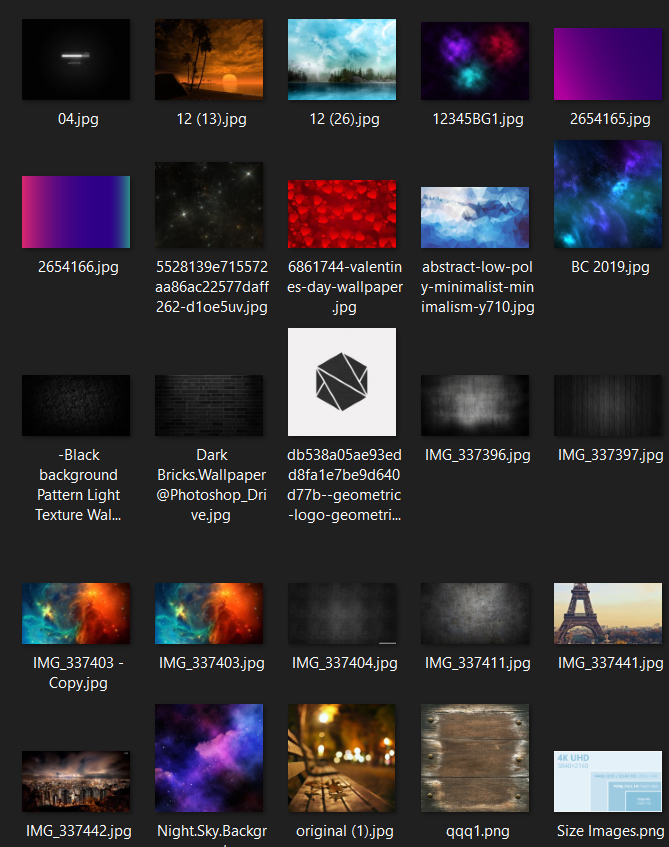This screenshot has width=669, height=847.
Task: Select the city night IMG_337442.jpg thumbnail
Action: coord(76,781)
